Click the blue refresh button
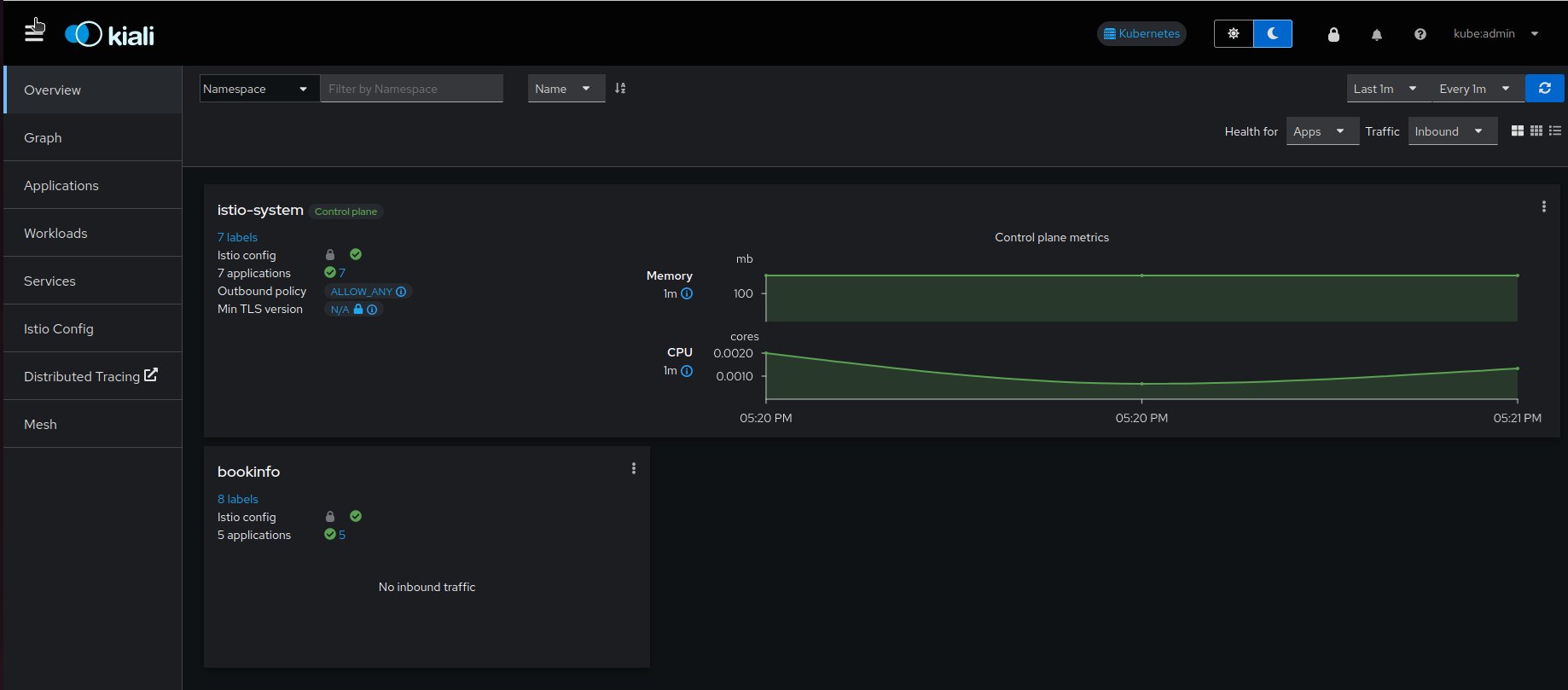This screenshot has width=1568, height=690. (x=1545, y=88)
